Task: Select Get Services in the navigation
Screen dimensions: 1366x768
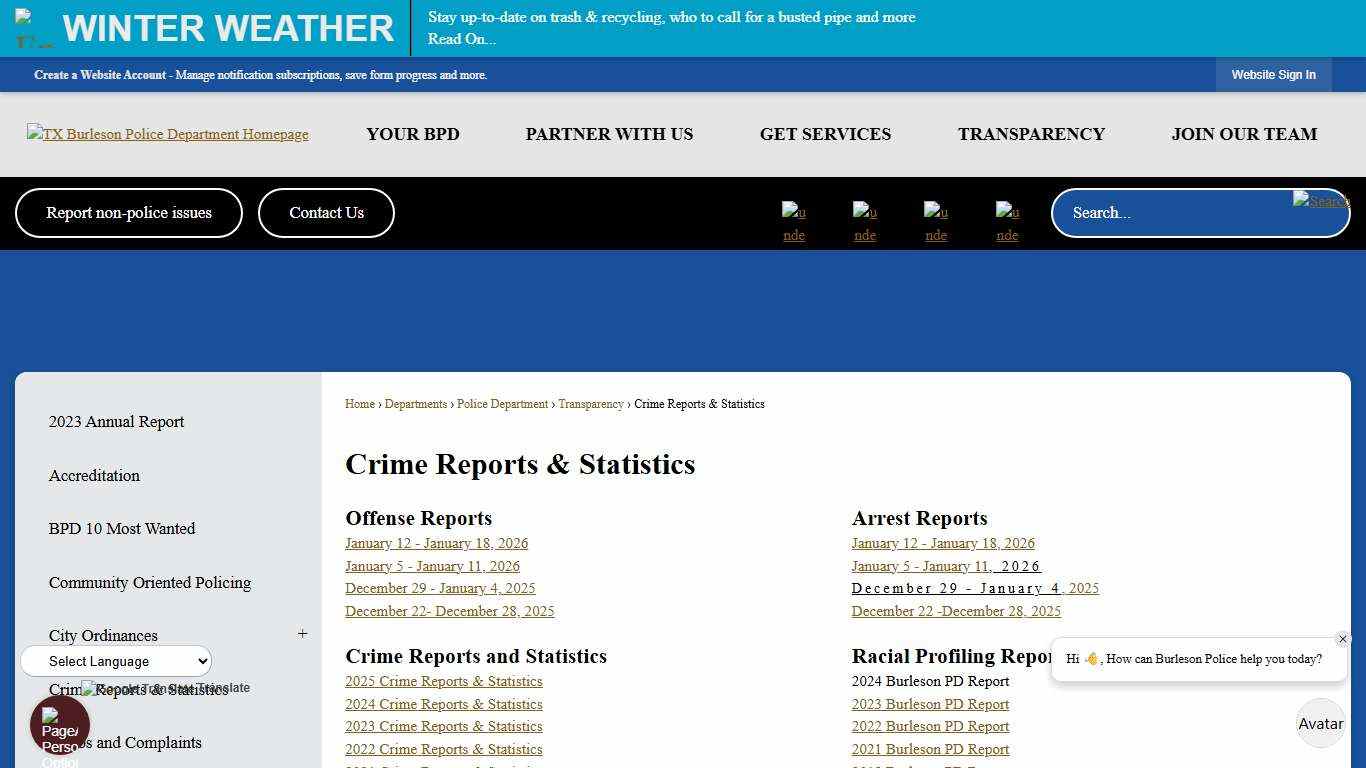Action: click(825, 134)
